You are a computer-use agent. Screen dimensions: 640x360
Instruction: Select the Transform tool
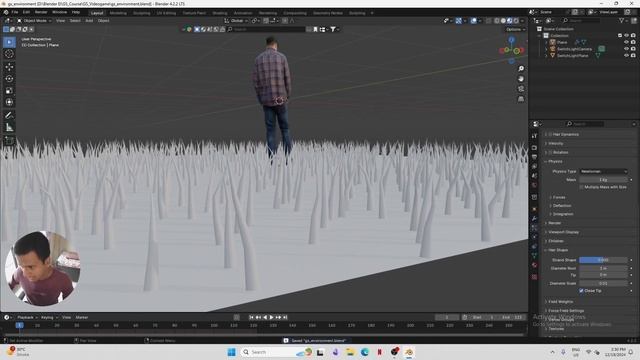9,102
